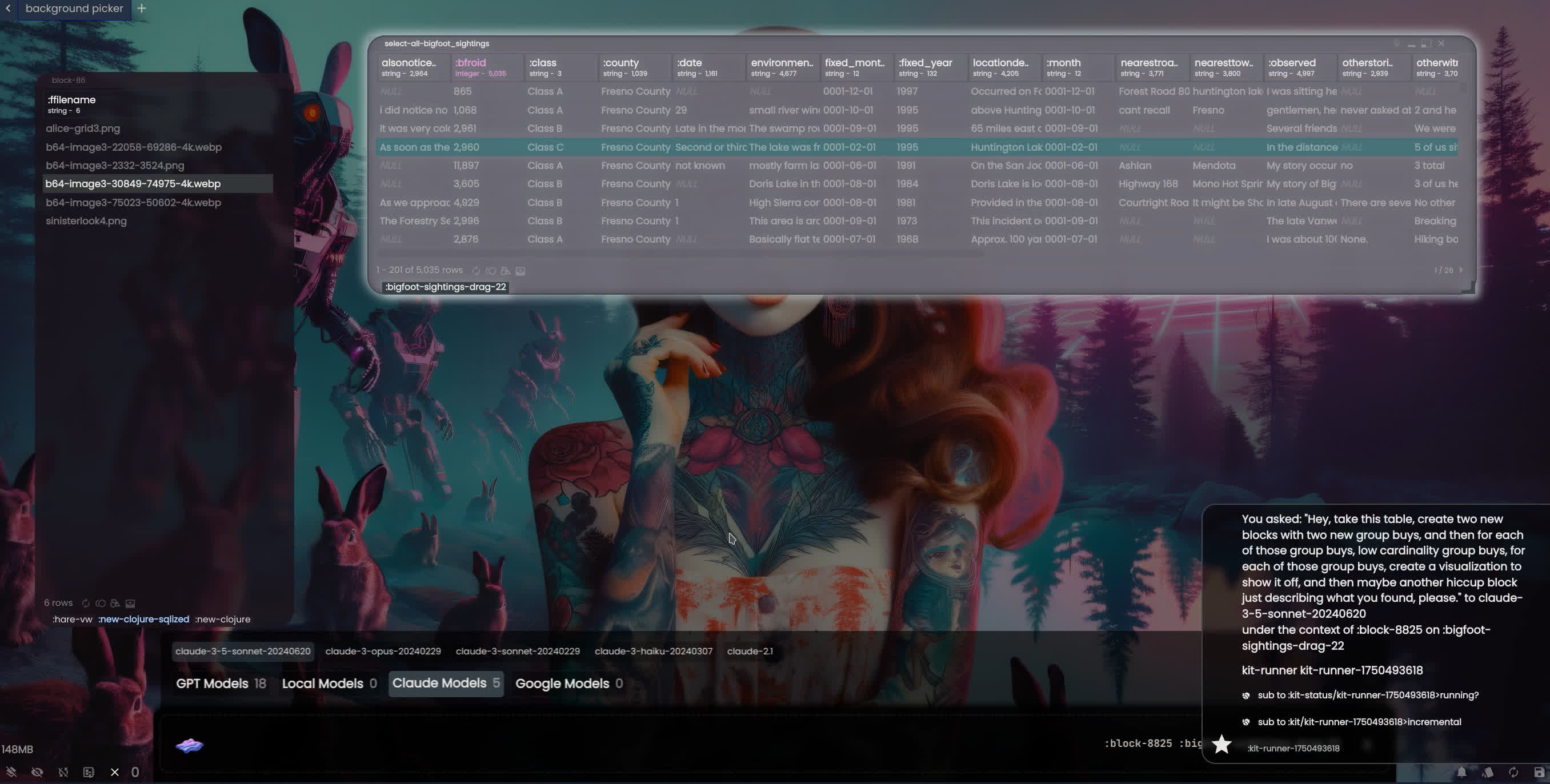
Task: Sort by the :bfroid column header
Action: (x=471, y=63)
